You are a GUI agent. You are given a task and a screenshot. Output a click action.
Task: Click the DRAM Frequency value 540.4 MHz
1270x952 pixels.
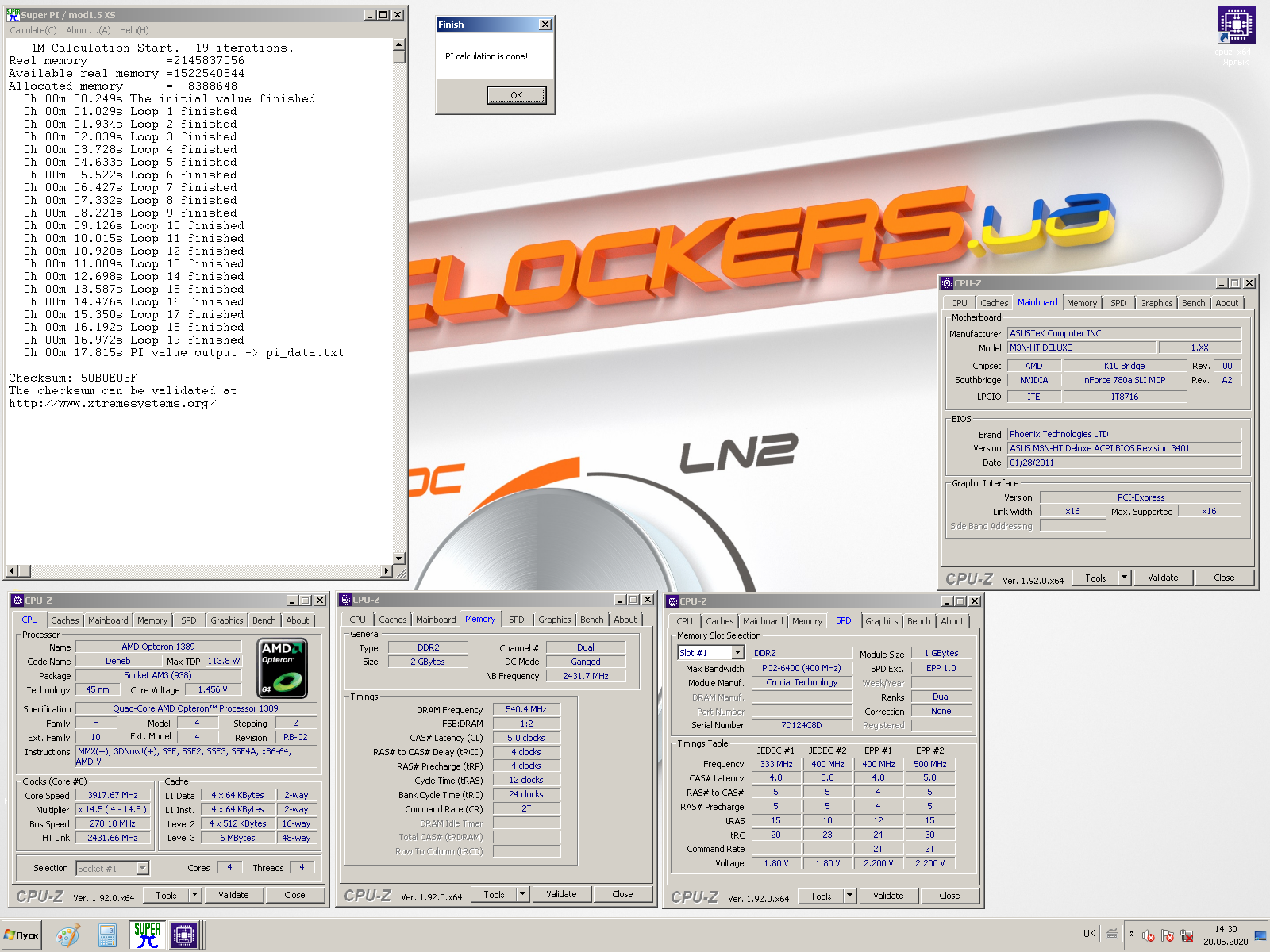pyautogui.click(x=526, y=709)
